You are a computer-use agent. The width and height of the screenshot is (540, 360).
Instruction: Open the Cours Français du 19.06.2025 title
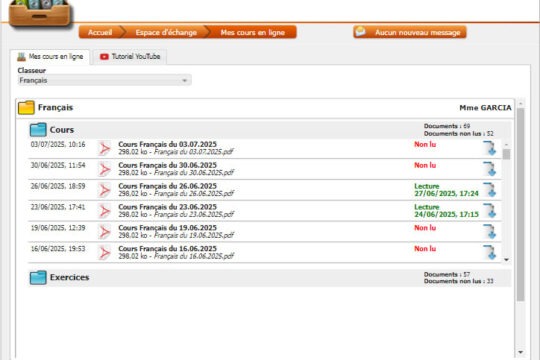167,228
